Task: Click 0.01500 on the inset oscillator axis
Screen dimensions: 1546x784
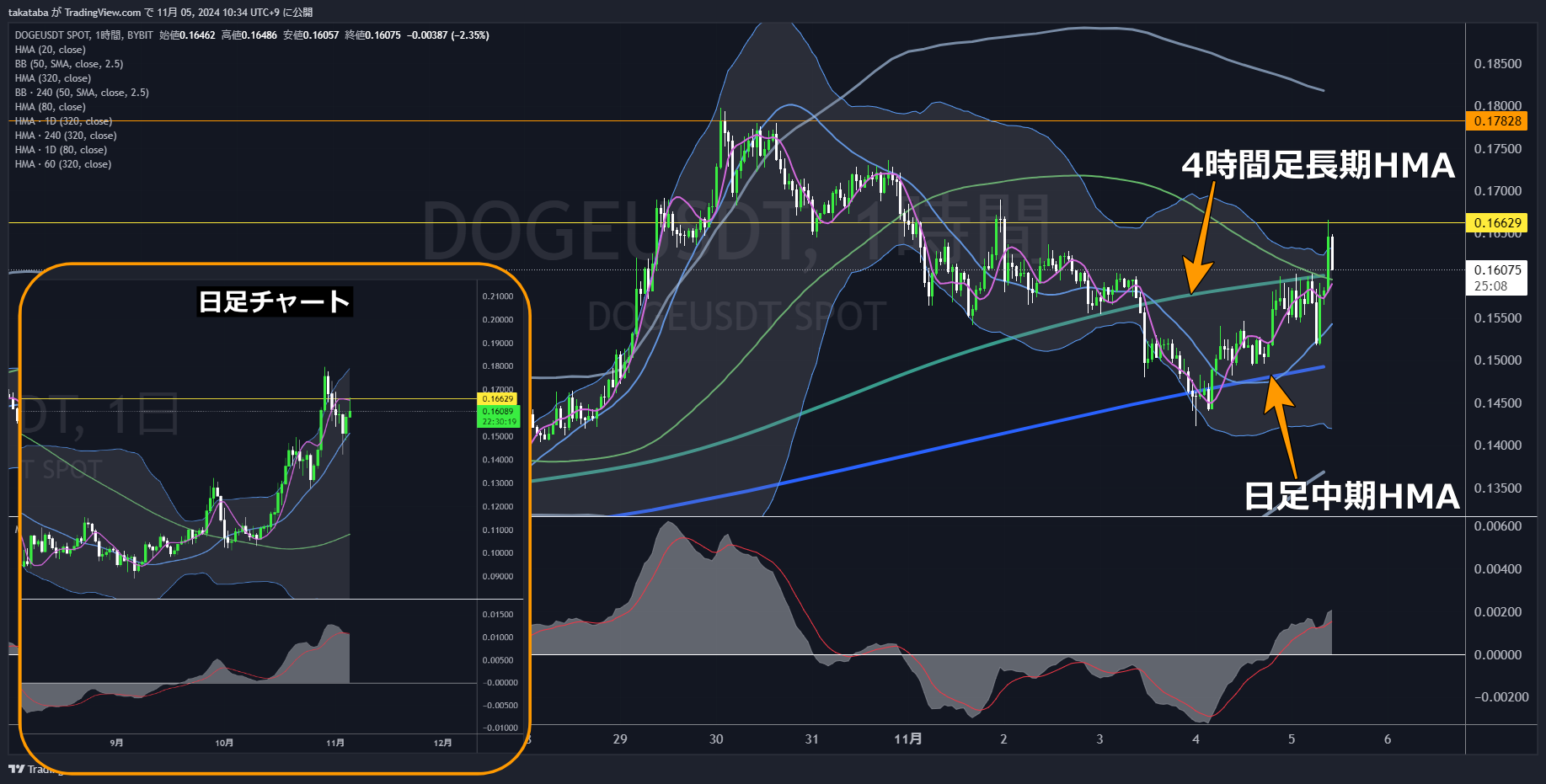Action: [498, 615]
